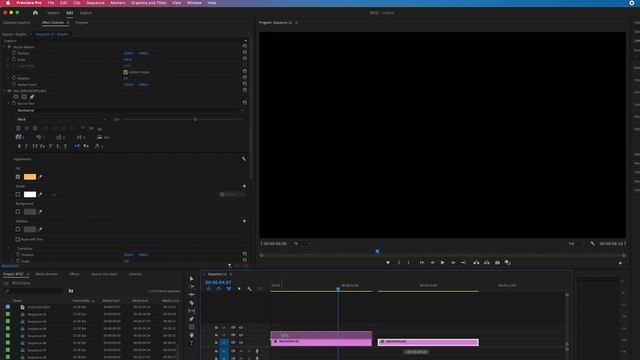Image resolution: width=640 pixels, height=360 pixels.
Task: Expand the Transform section
Action: (x=9, y=248)
